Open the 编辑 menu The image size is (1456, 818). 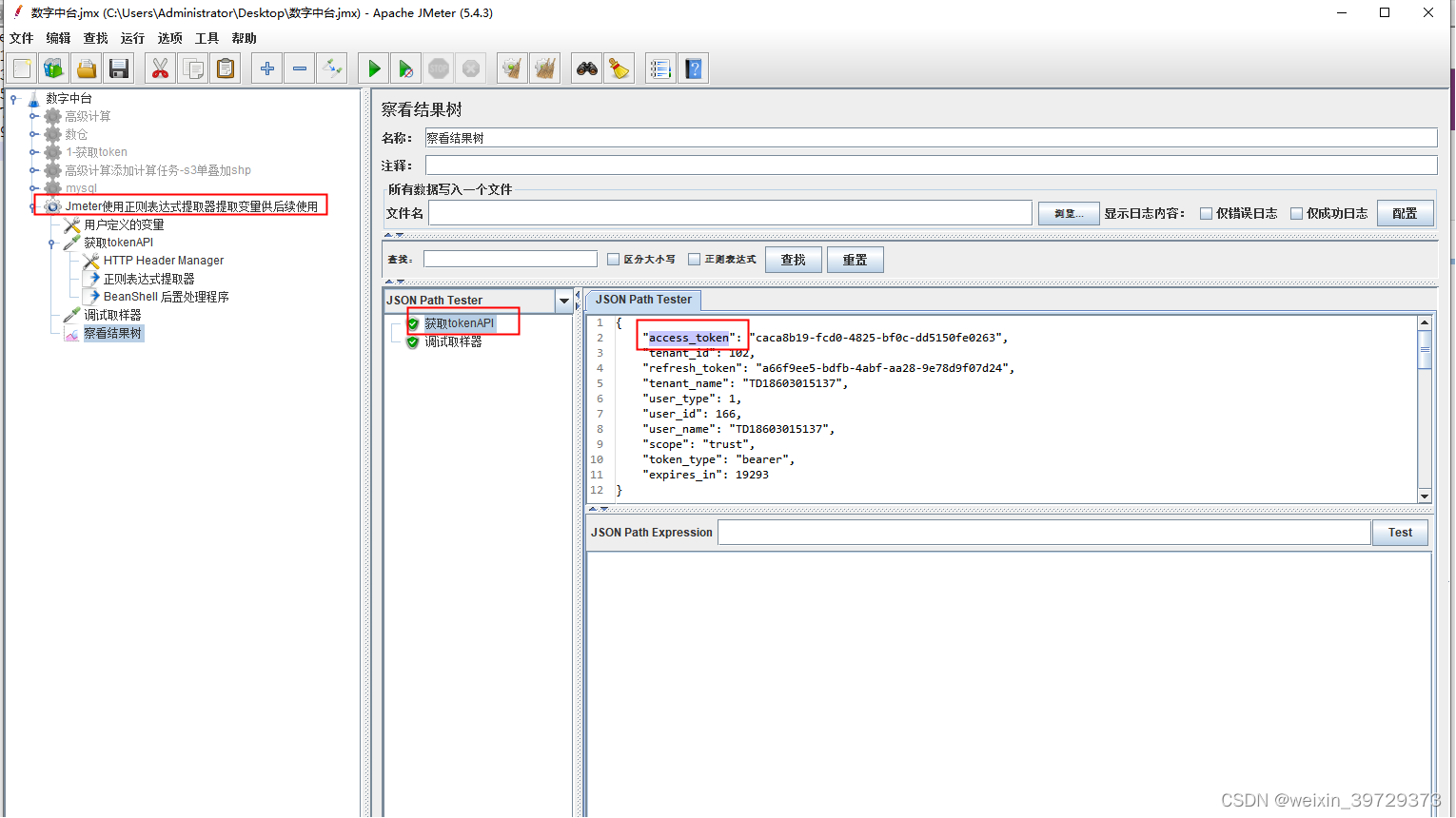(x=58, y=38)
